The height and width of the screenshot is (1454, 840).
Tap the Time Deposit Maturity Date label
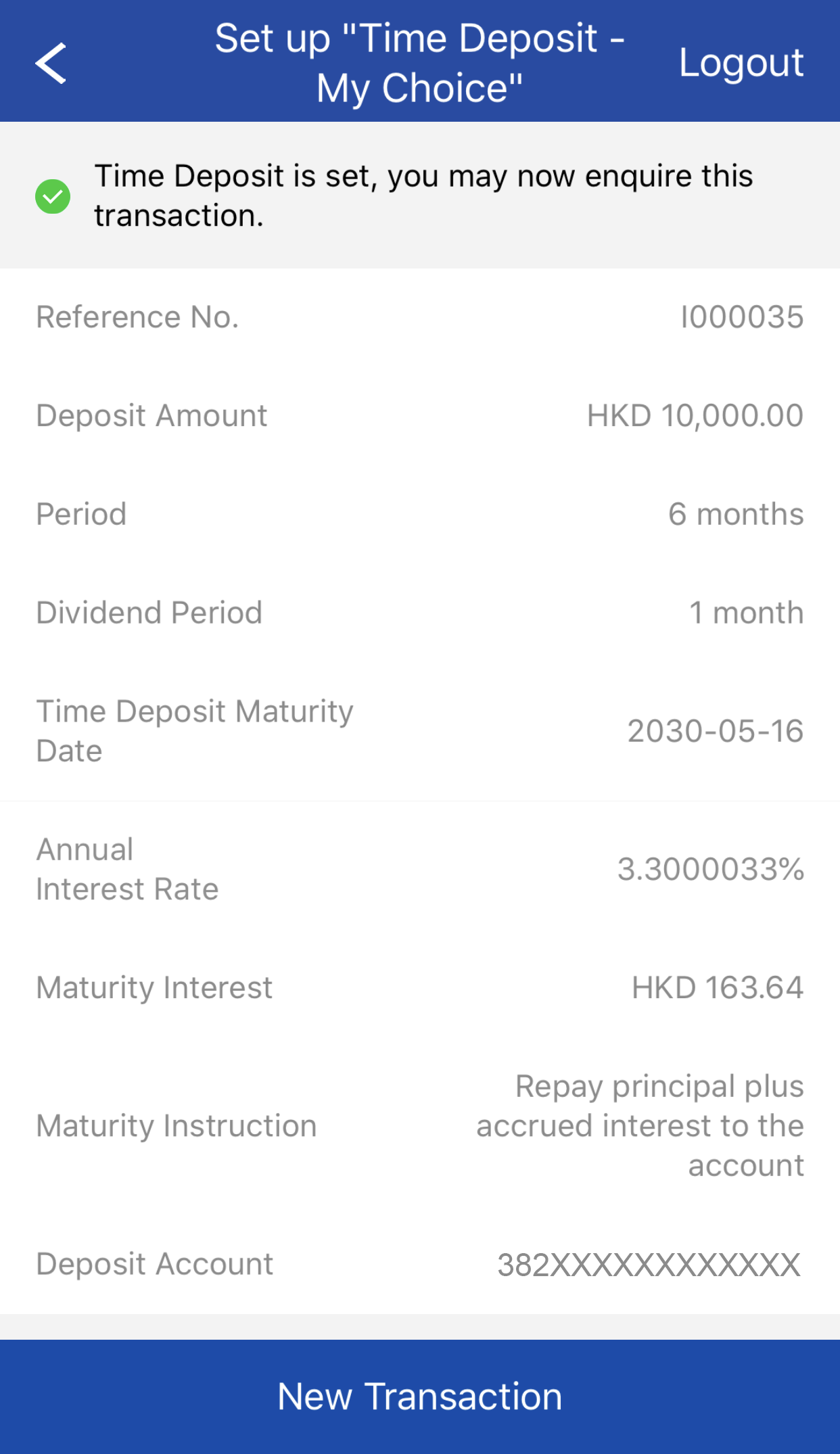[195, 731]
